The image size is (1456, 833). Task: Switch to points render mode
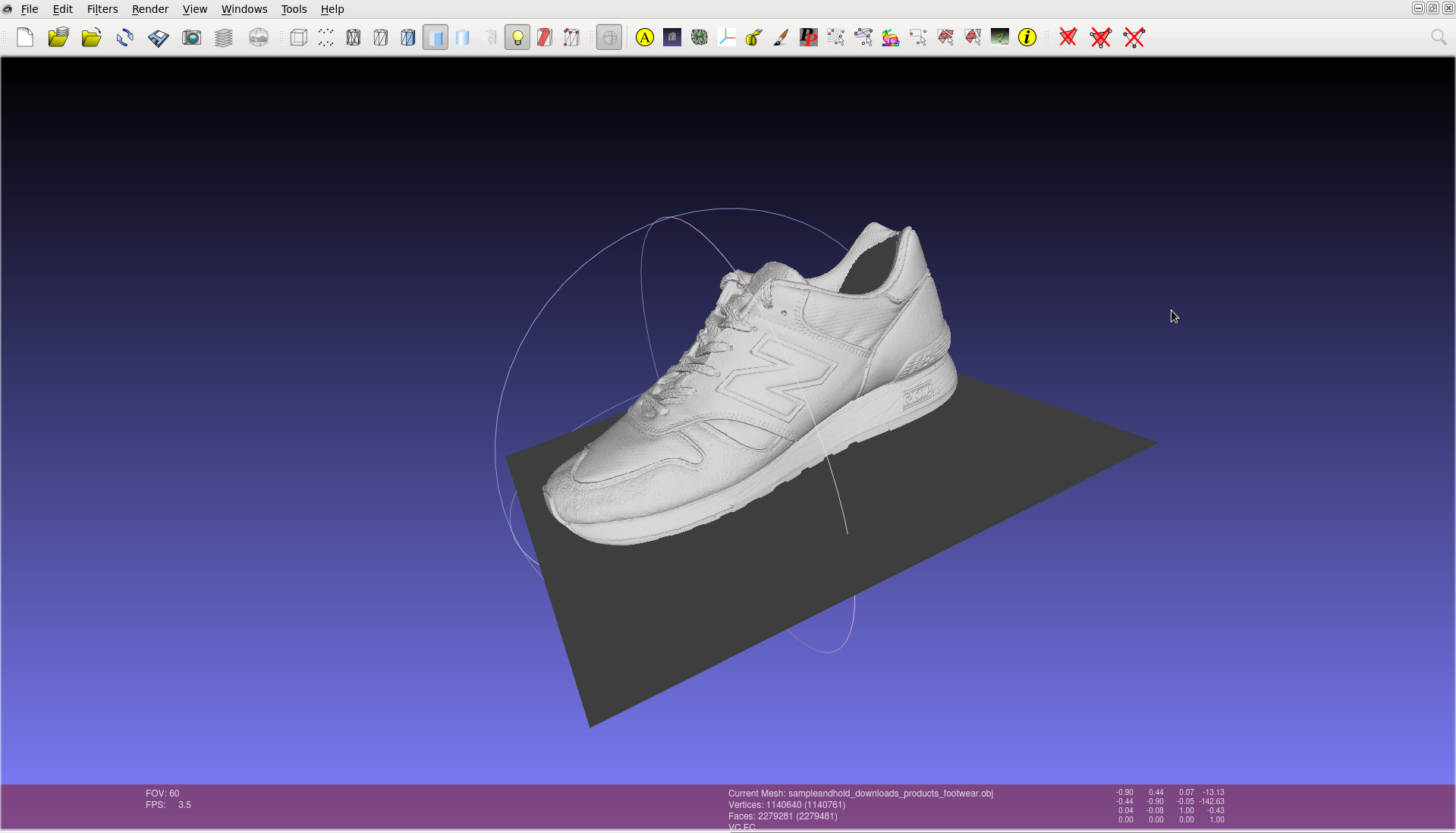click(x=326, y=37)
